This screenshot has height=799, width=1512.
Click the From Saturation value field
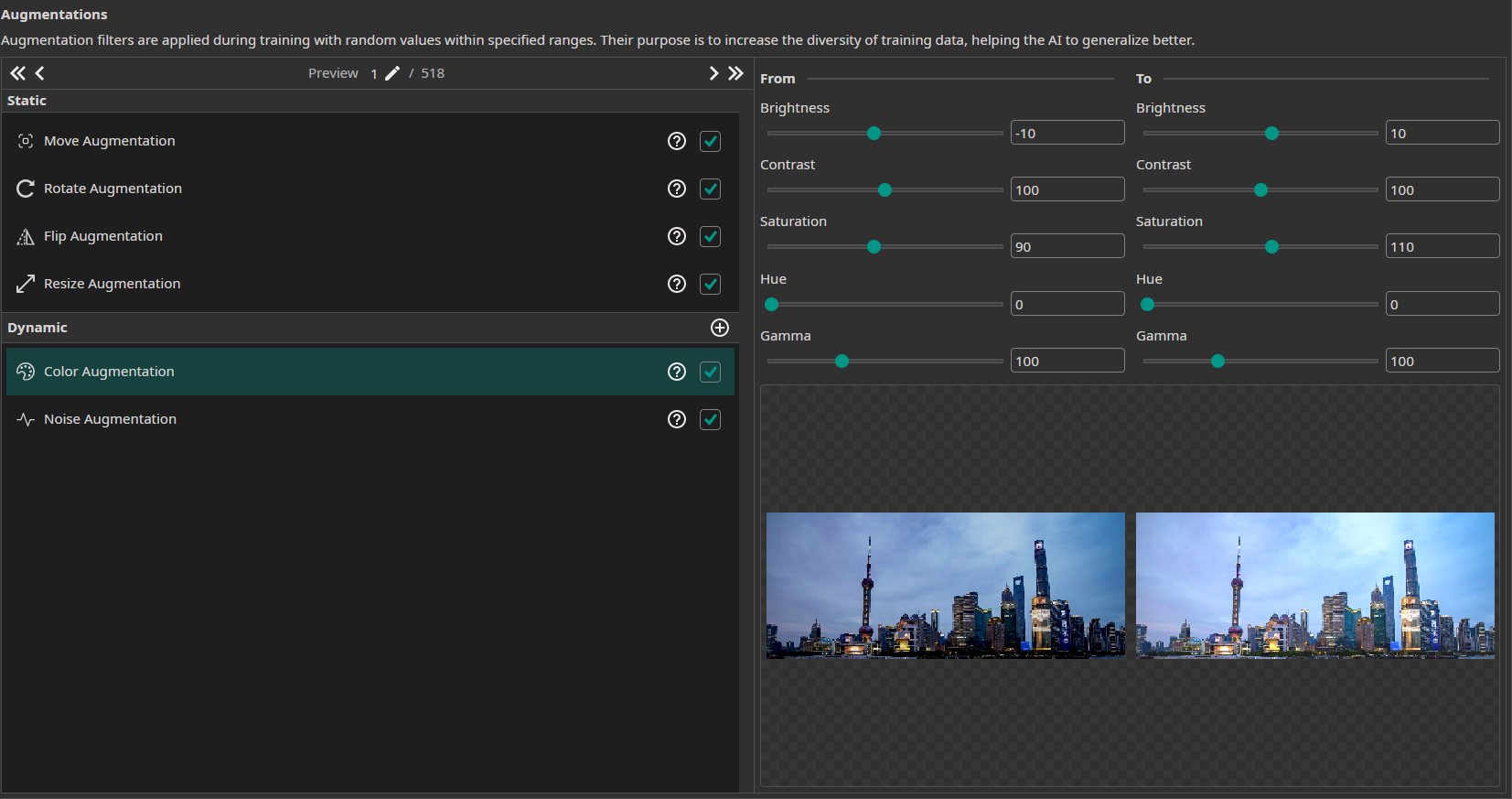click(1067, 247)
